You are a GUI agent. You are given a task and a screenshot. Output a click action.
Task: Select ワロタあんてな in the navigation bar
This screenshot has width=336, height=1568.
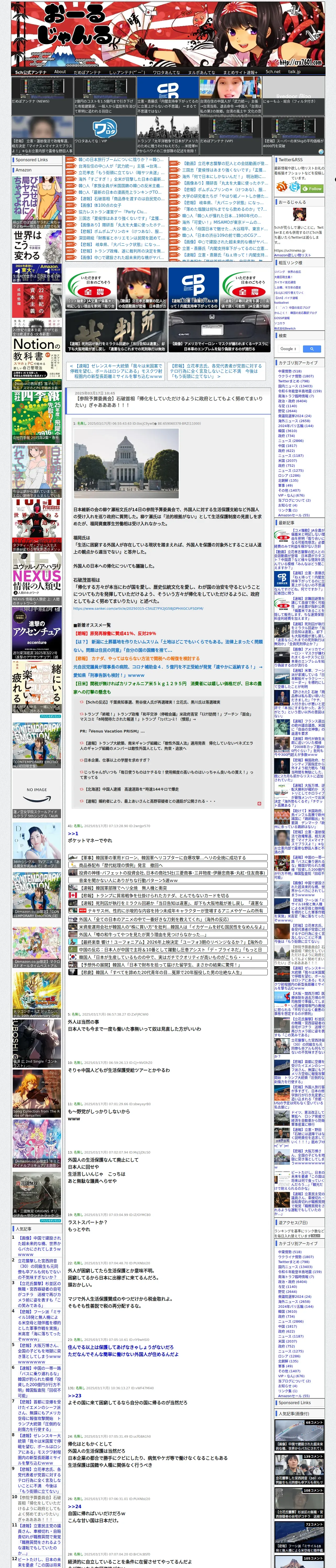(166, 72)
